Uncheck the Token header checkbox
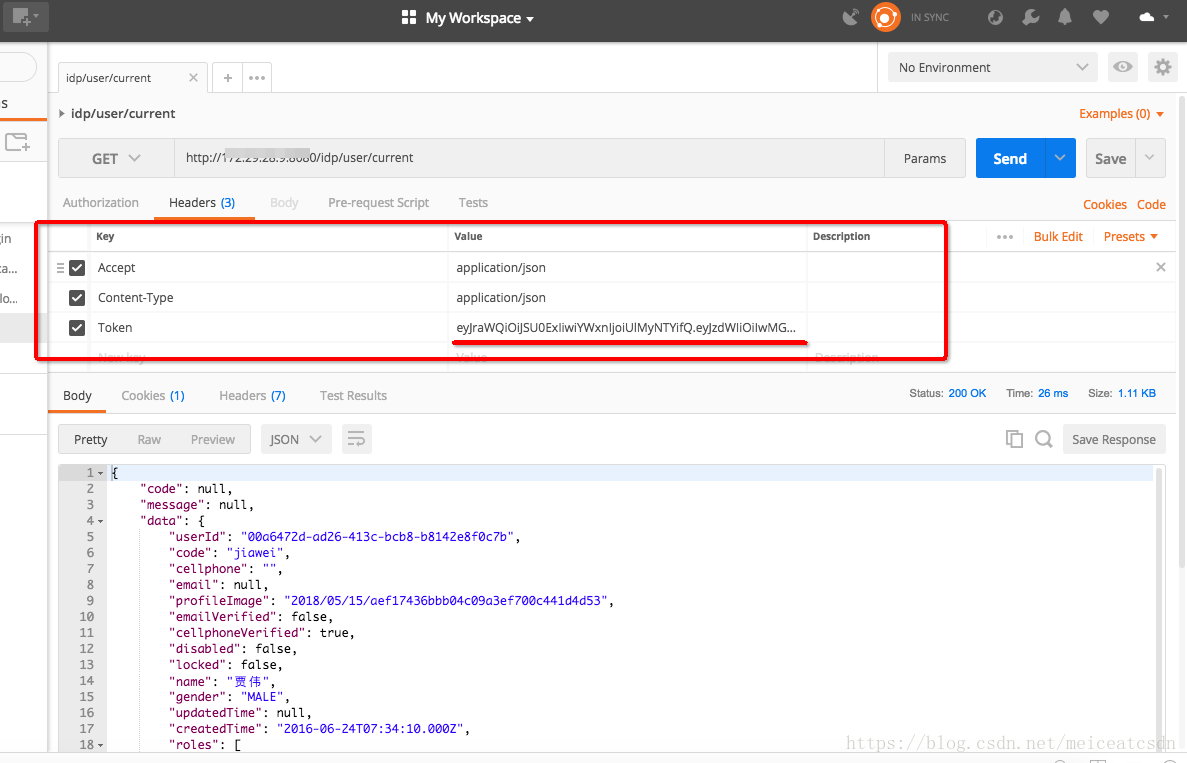This screenshot has width=1187, height=763. 76,328
